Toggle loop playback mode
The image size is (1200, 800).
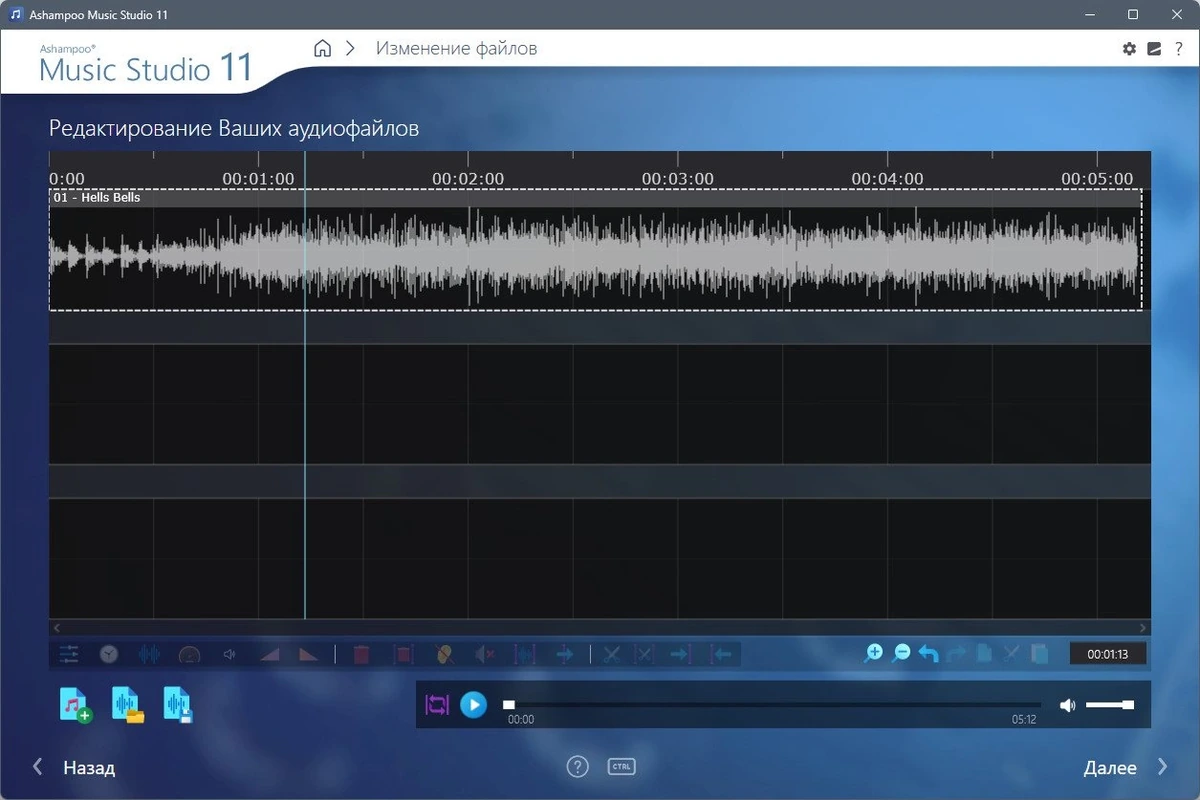point(437,705)
